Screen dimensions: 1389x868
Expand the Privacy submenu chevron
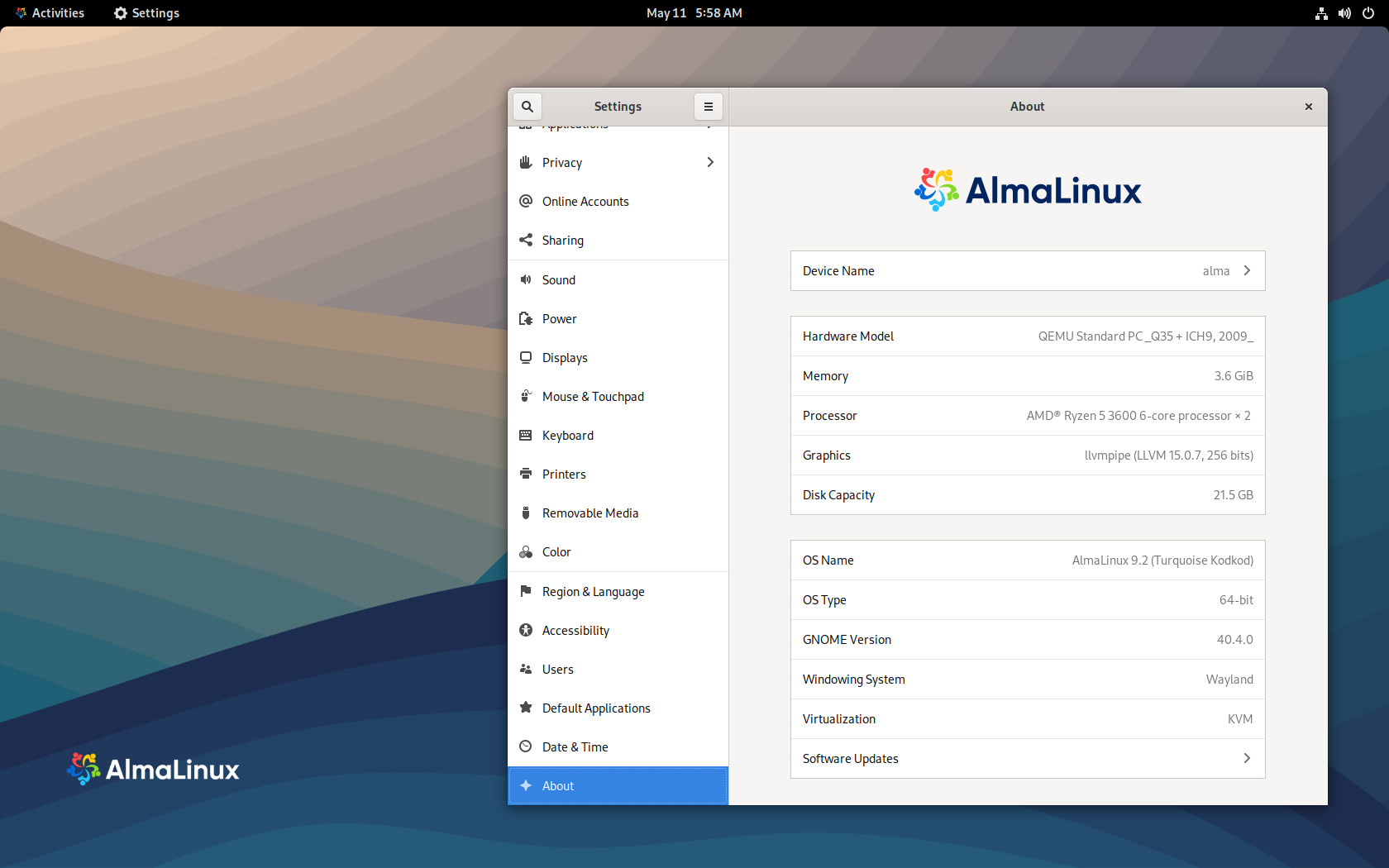(x=710, y=162)
